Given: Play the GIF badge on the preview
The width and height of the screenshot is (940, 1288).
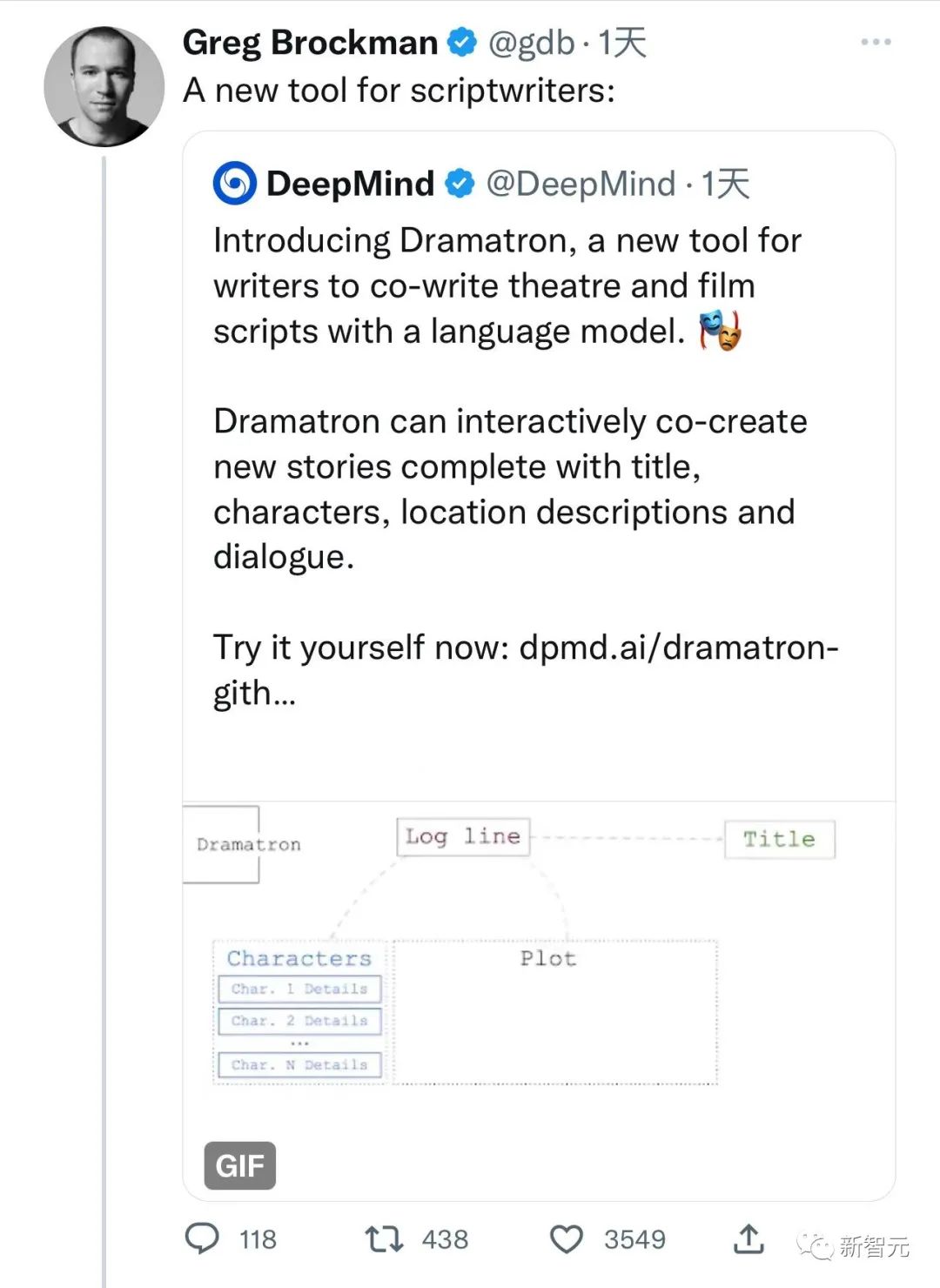Looking at the screenshot, I should tap(239, 1165).
